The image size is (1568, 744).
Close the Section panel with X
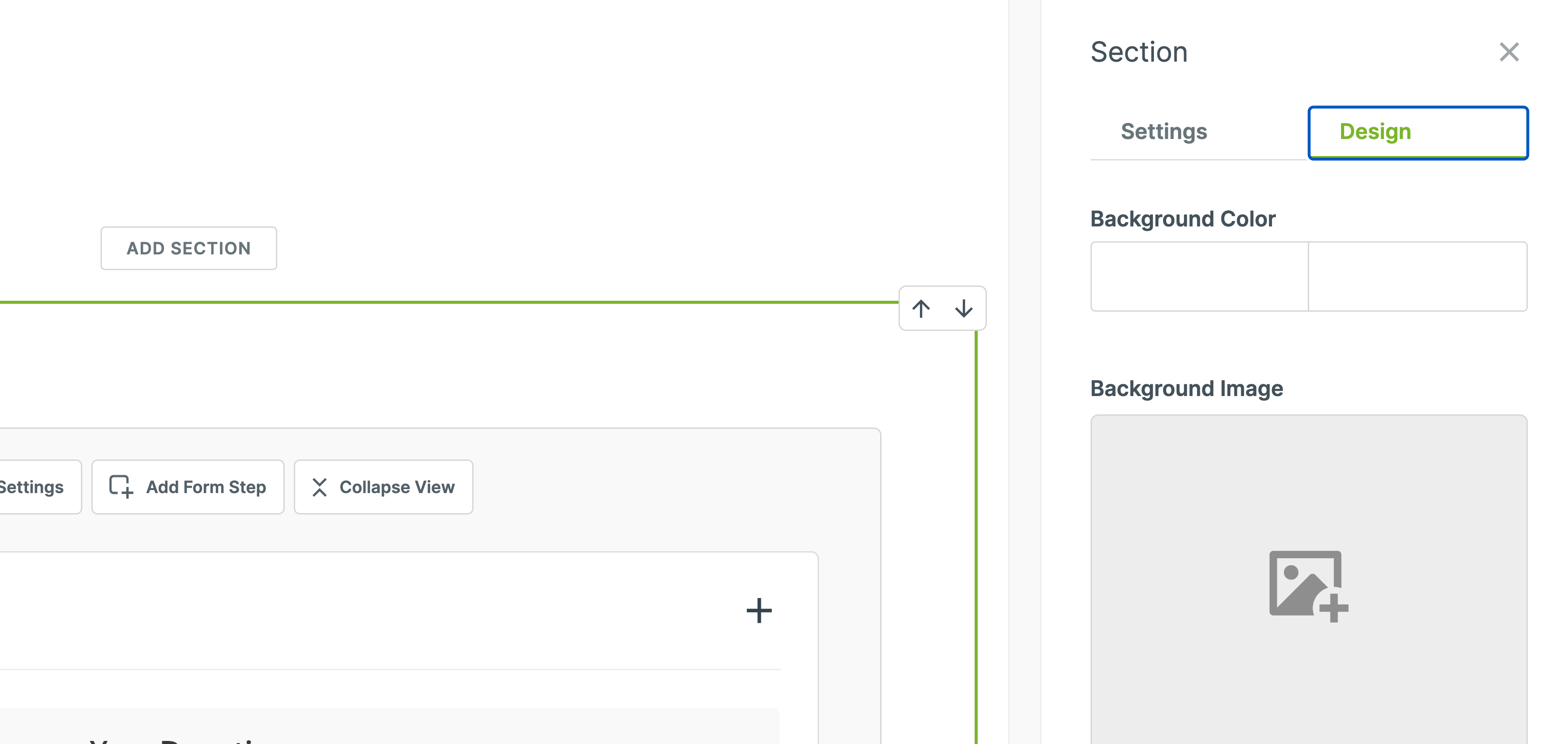click(1509, 52)
